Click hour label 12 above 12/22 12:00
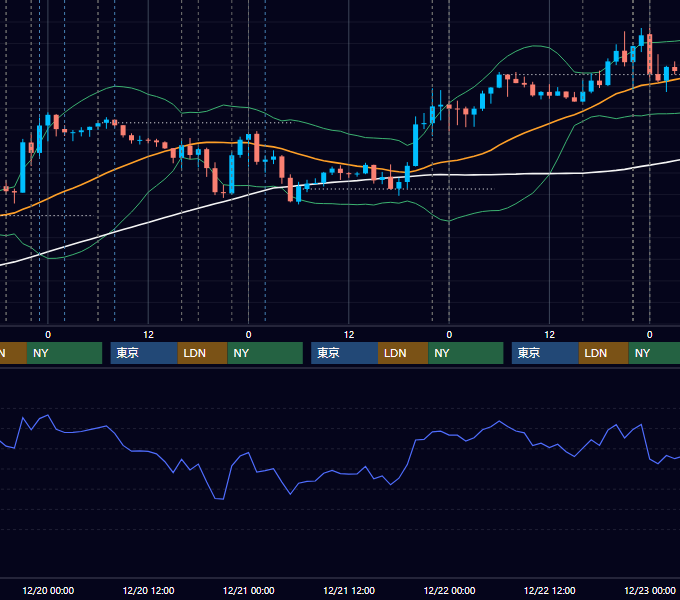Image resolution: width=680 pixels, height=600 pixels. click(x=549, y=335)
